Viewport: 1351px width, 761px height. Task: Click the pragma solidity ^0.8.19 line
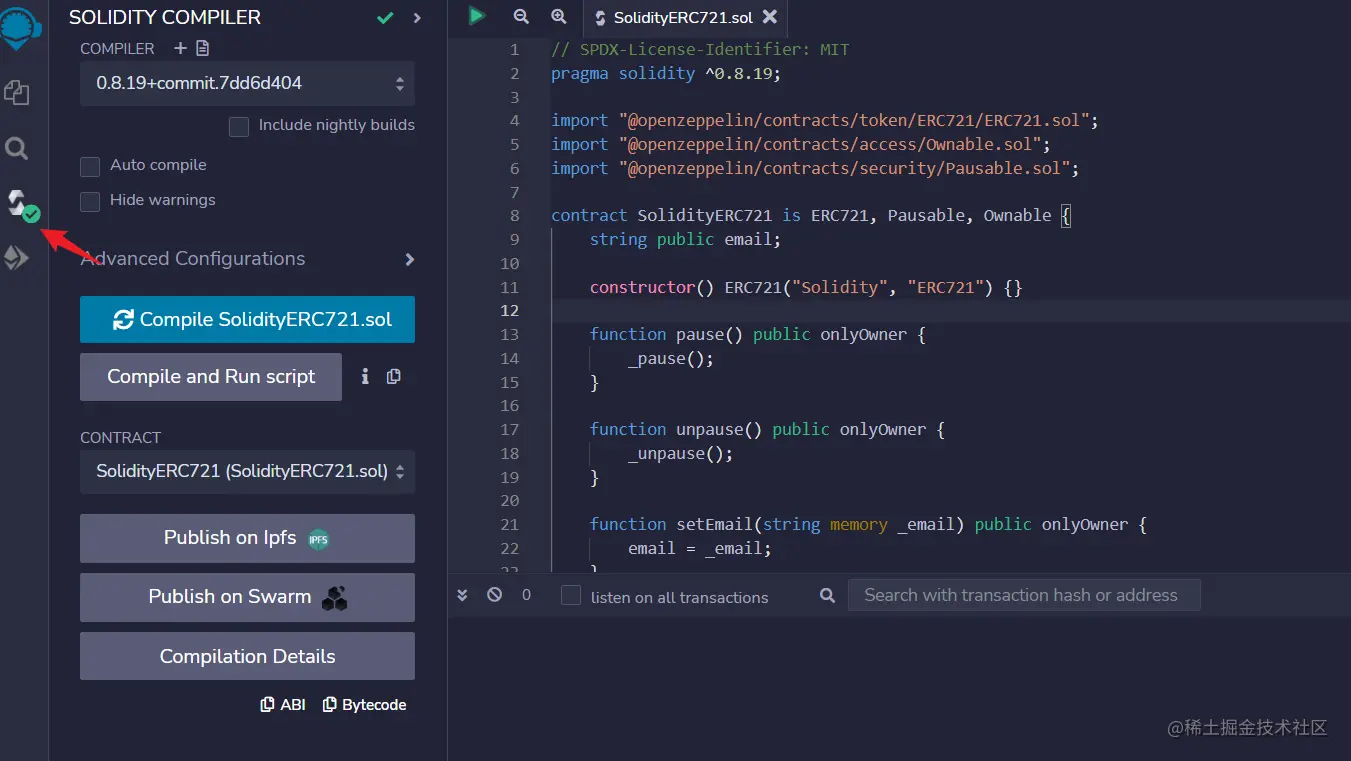pyautogui.click(x=666, y=73)
